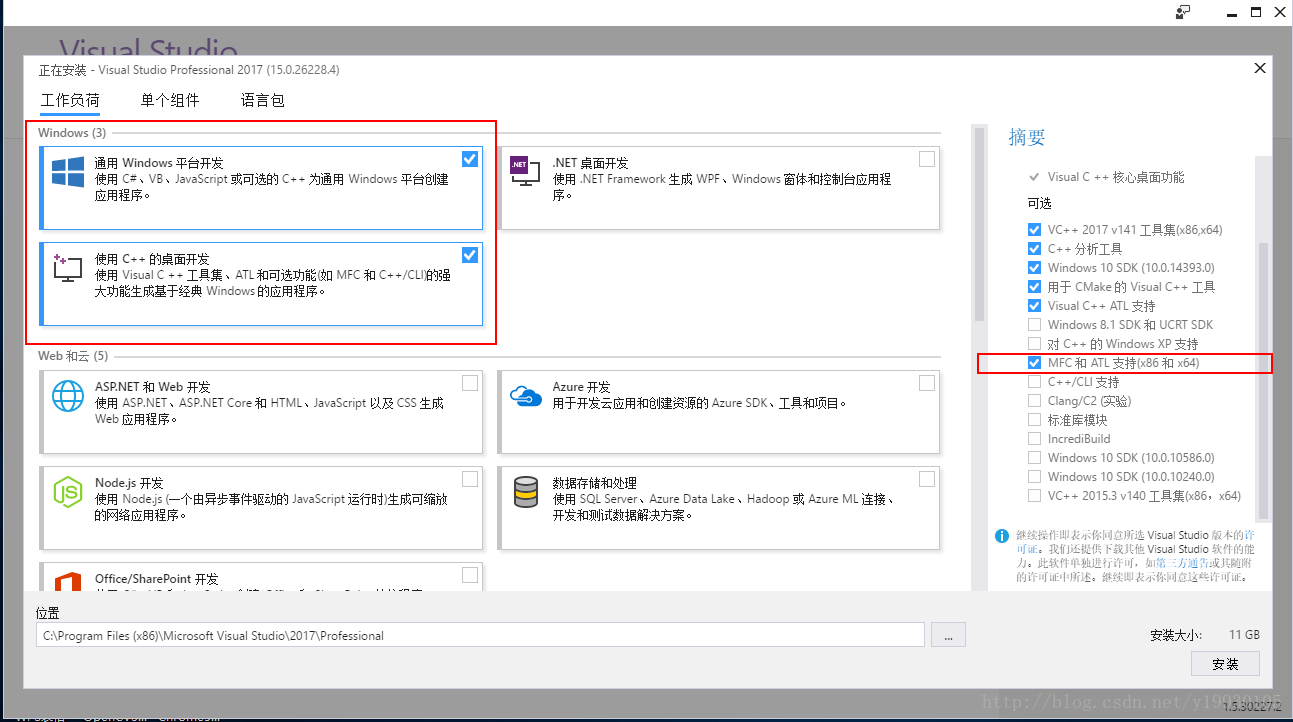Click the C++ desktop development monitor icon
The height and width of the screenshot is (722, 1293).
[x=67, y=268]
